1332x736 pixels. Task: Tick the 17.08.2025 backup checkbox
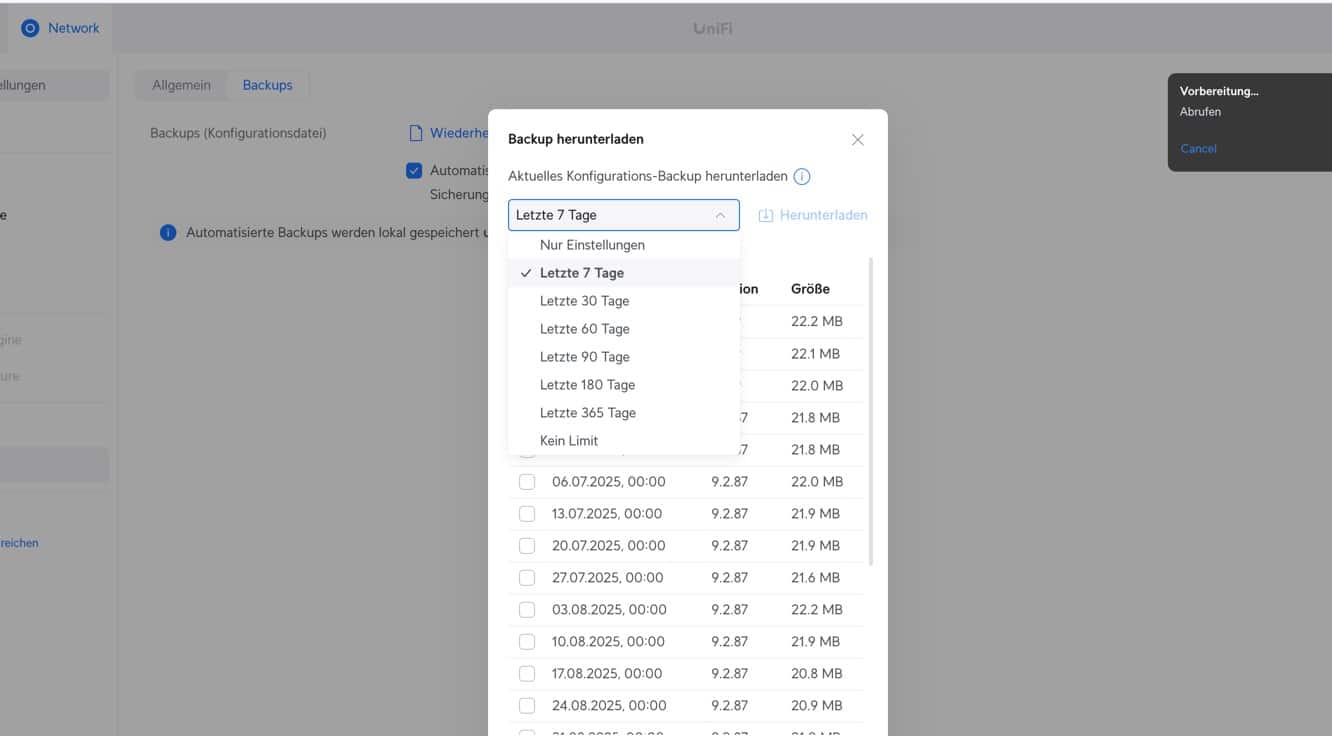pos(527,674)
